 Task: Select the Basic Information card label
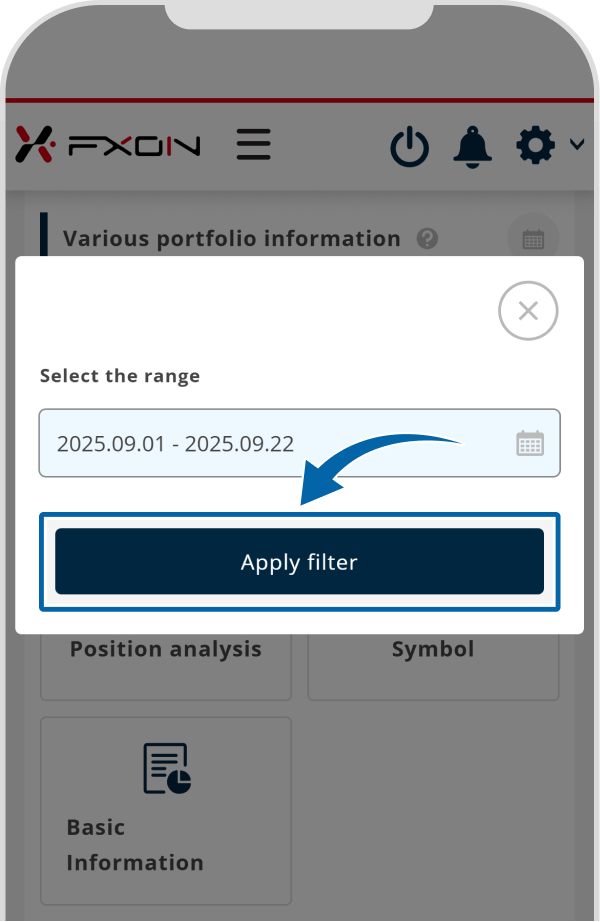[134, 845]
